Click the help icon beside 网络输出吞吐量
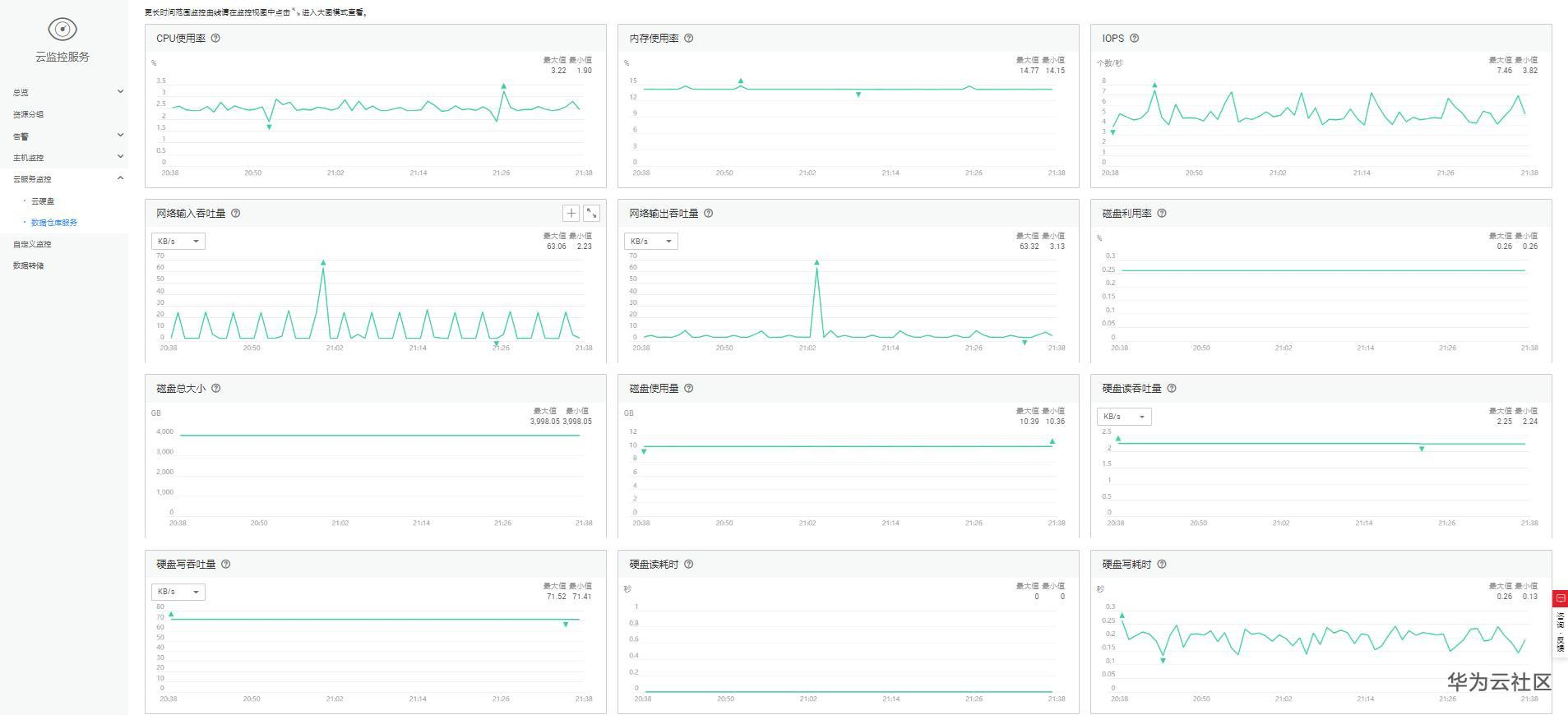Image resolution: width=1568 pixels, height=715 pixels. (709, 214)
